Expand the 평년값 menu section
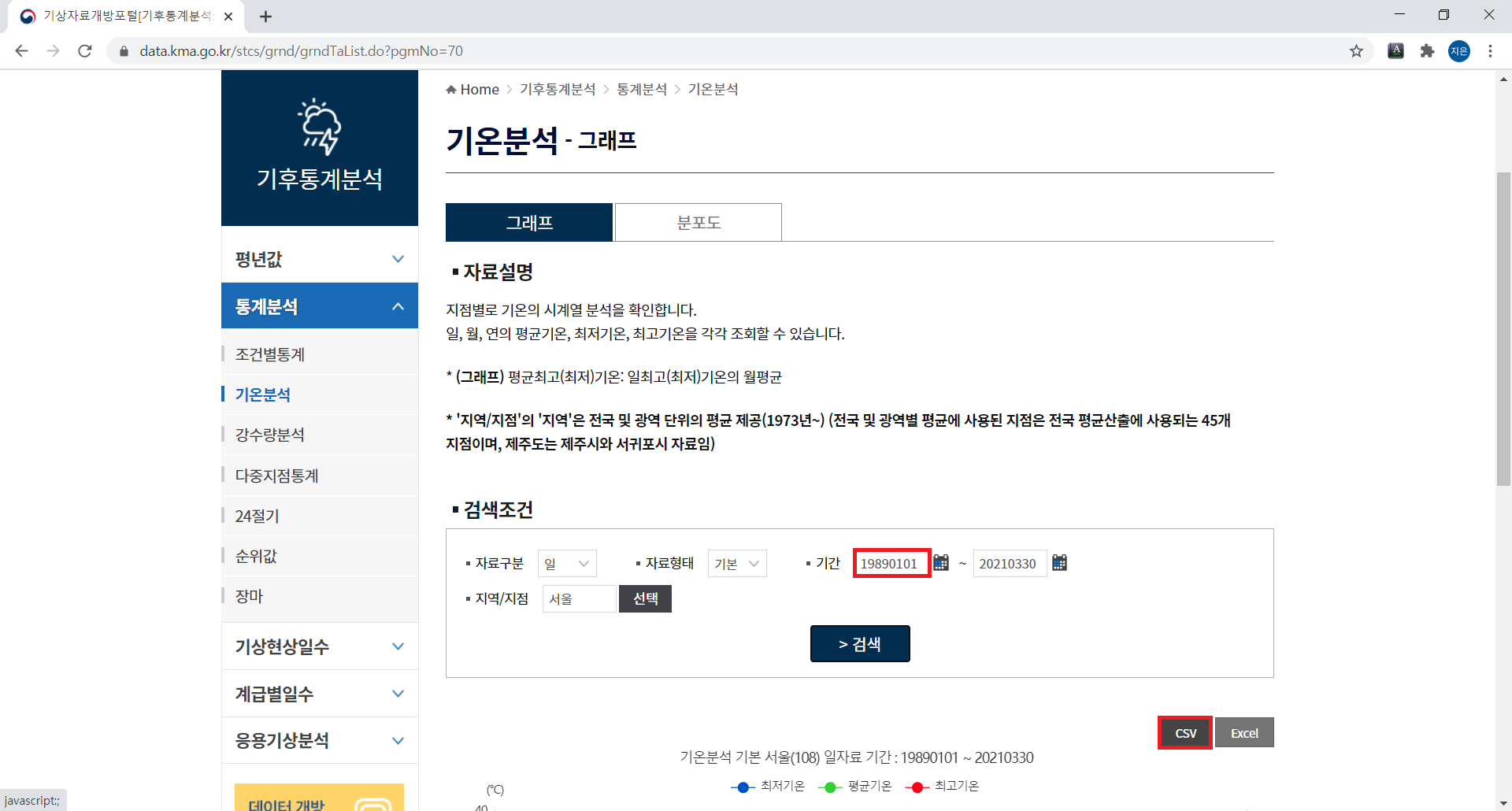The height and width of the screenshot is (811, 1512). (320, 259)
